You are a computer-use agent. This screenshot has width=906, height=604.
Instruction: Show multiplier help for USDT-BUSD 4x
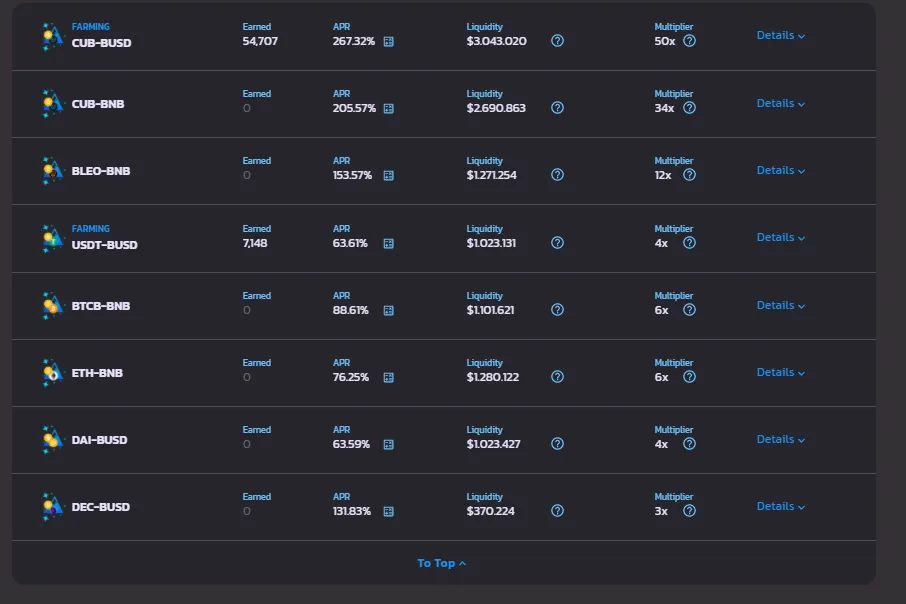[x=689, y=243]
